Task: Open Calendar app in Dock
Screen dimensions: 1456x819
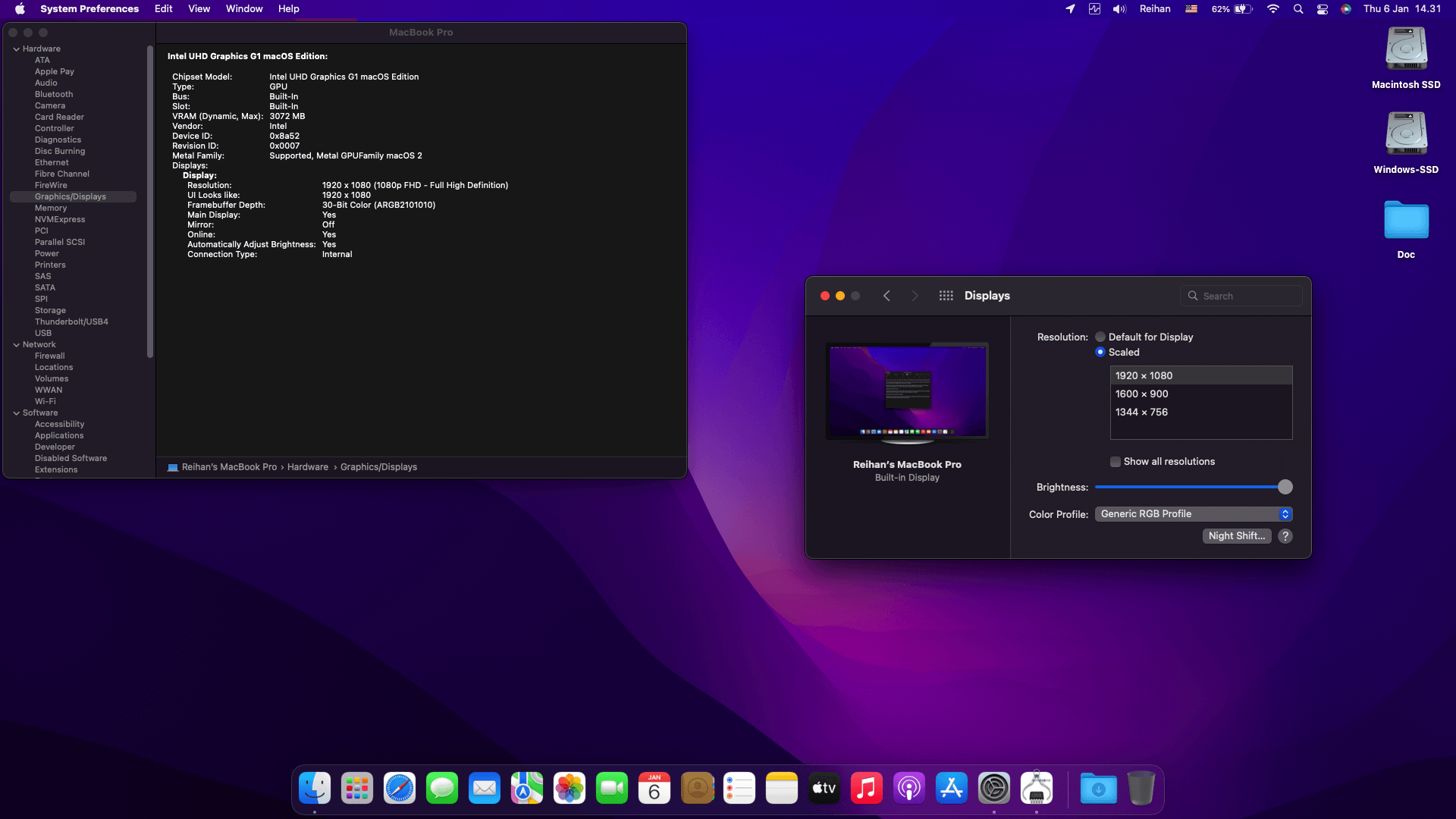Action: (x=654, y=789)
